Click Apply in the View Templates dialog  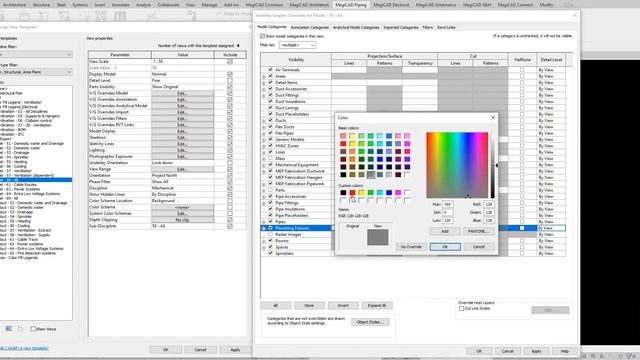(235, 350)
